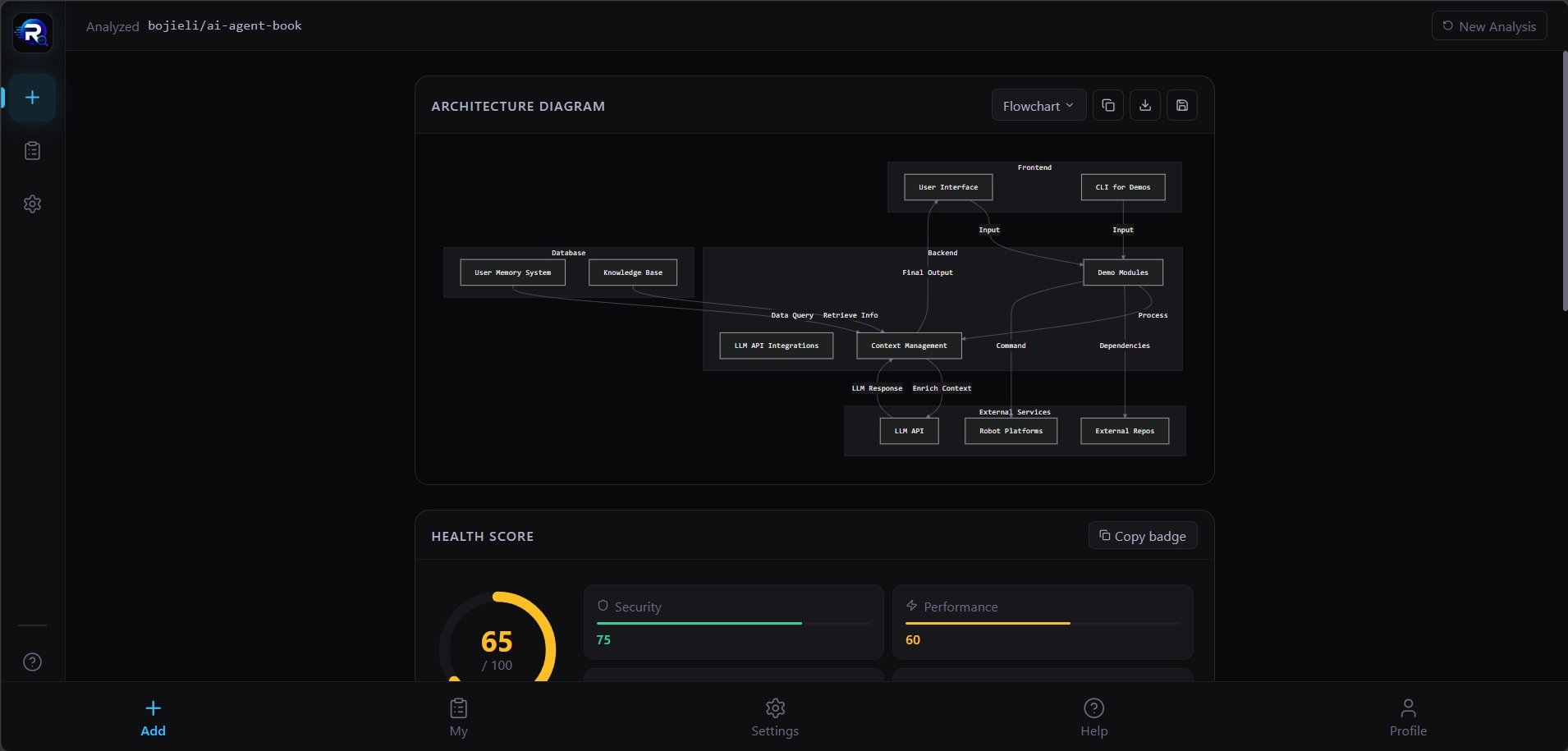The height and width of the screenshot is (751, 1568).
Task: Click the Security score progress bar
Action: 734,624
